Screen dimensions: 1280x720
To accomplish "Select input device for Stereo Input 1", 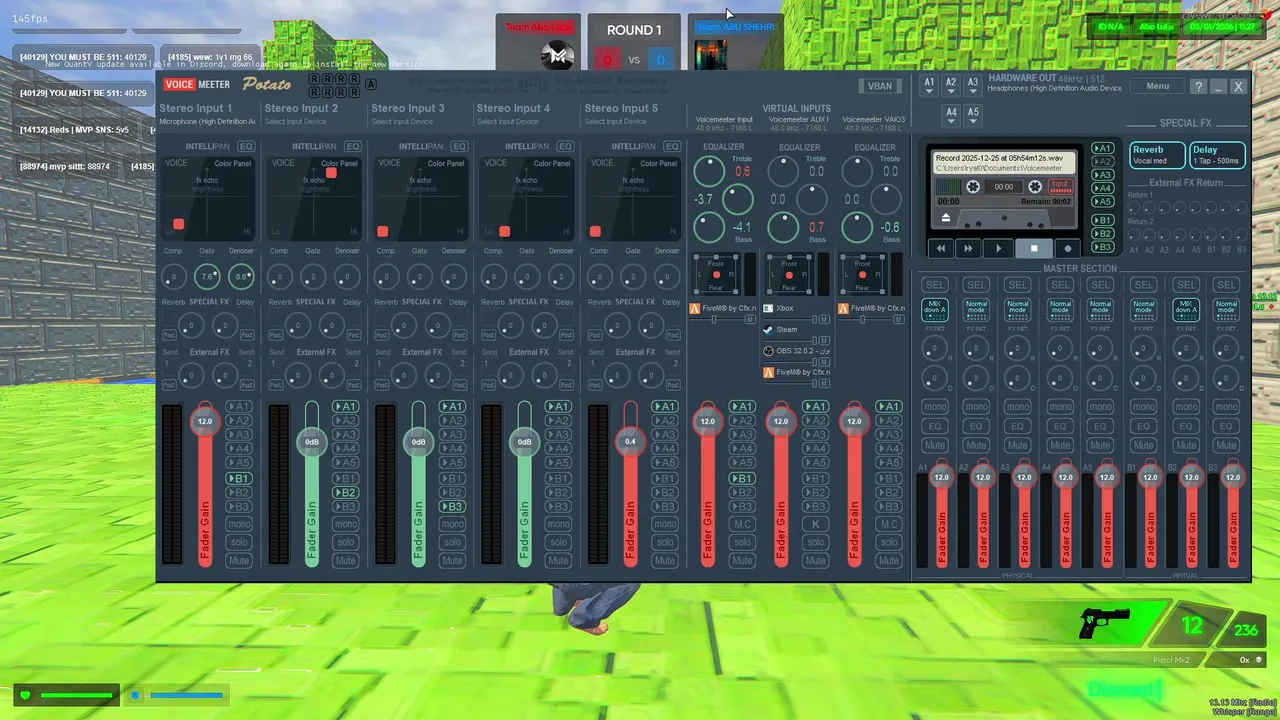I will (207, 122).
